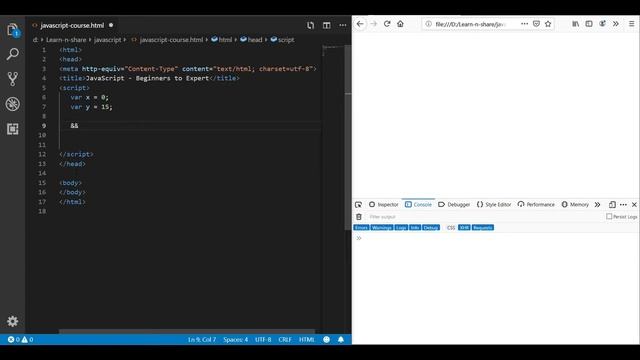Click UTF-8 encoding in status bar
This screenshot has width=640, height=360.
[x=263, y=340]
